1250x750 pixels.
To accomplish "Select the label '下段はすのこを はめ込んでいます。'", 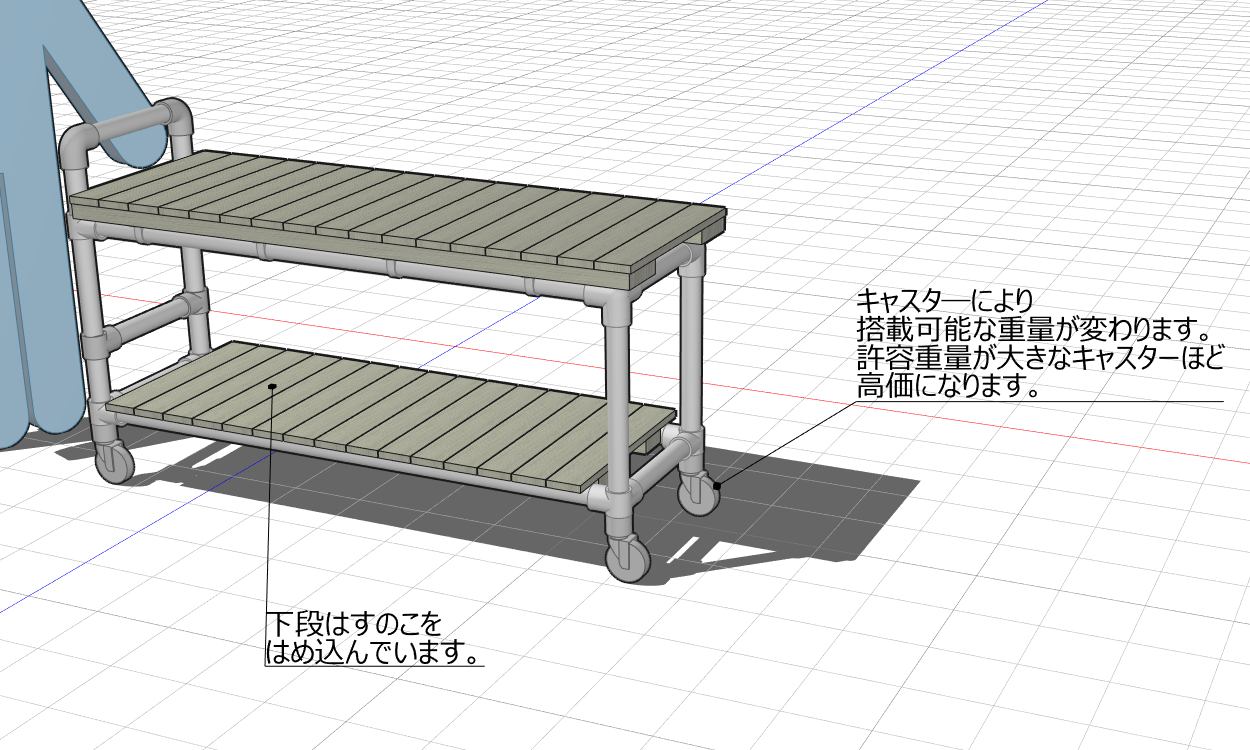I will 375,637.
